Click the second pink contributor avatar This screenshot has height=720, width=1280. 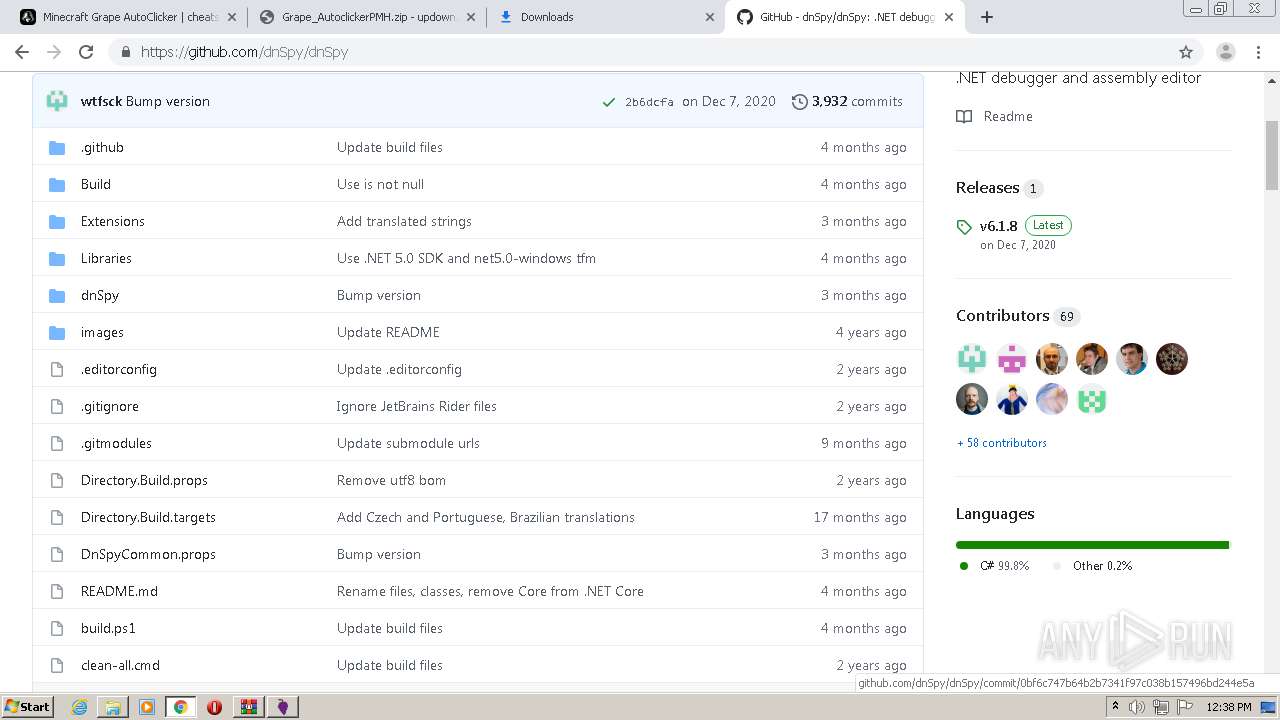click(1012, 359)
